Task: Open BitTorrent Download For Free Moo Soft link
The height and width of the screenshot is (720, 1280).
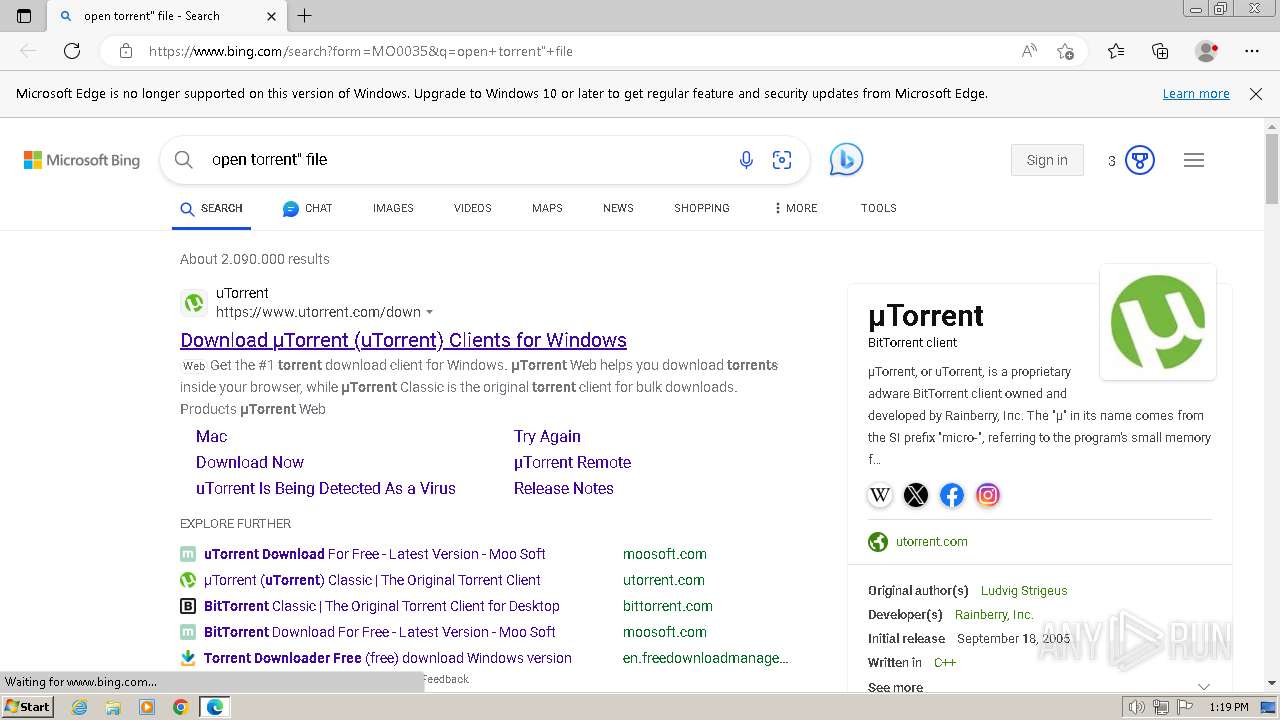Action: pyautogui.click(x=380, y=632)
